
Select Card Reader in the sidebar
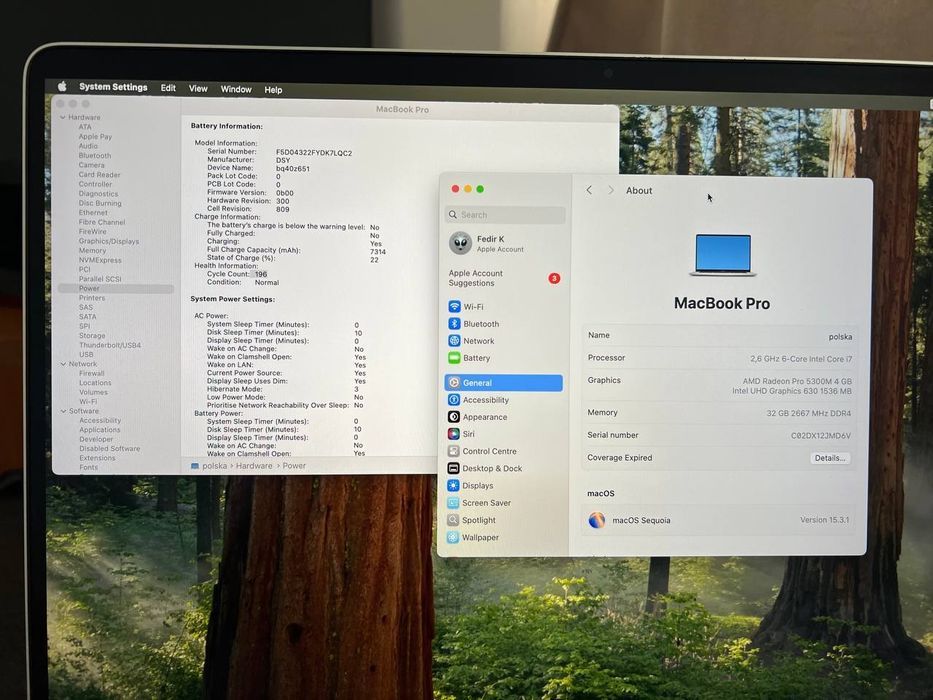[99, 174]
